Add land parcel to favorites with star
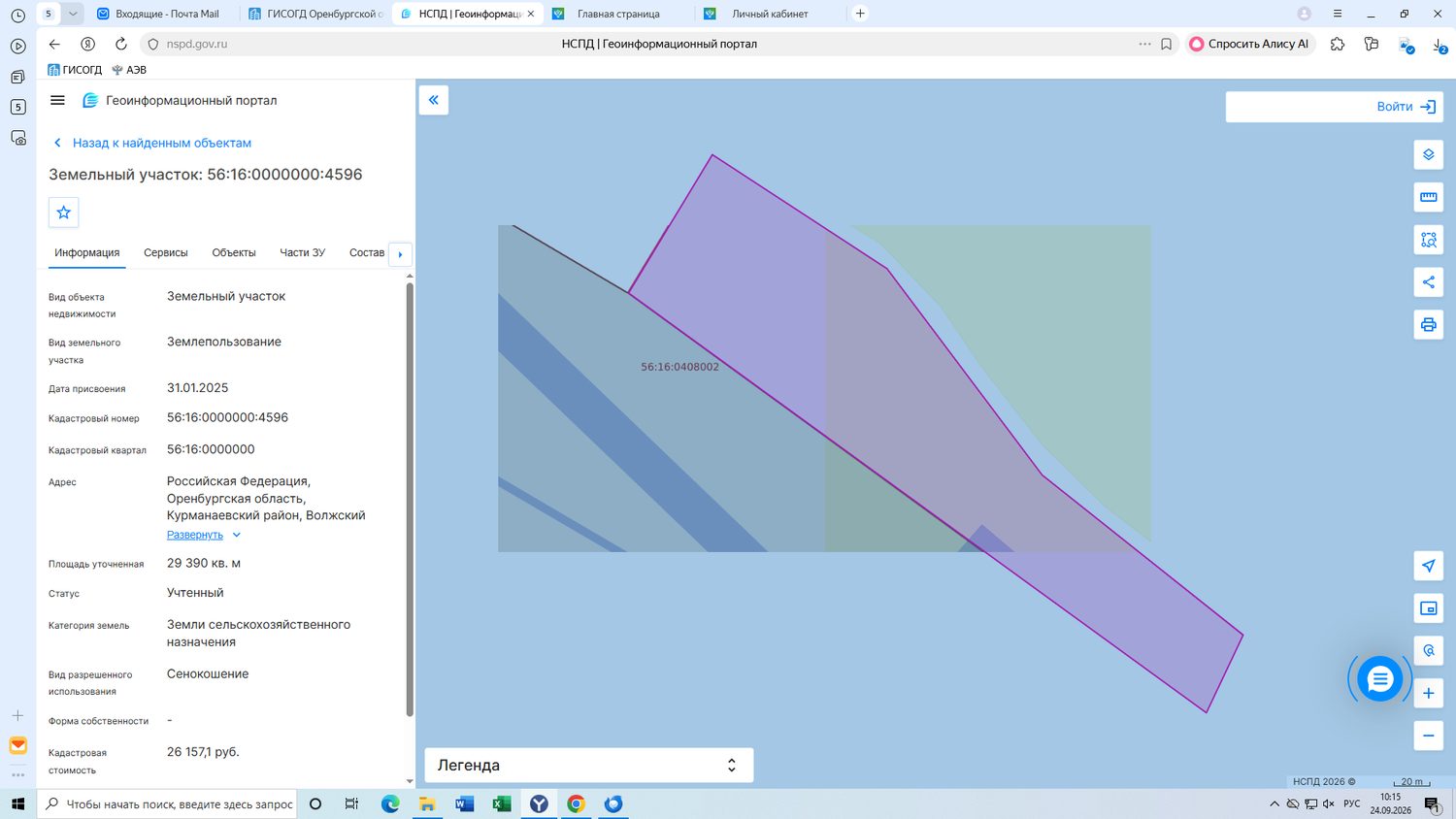The image size is (1456, 819). click(x=64, y=213)
